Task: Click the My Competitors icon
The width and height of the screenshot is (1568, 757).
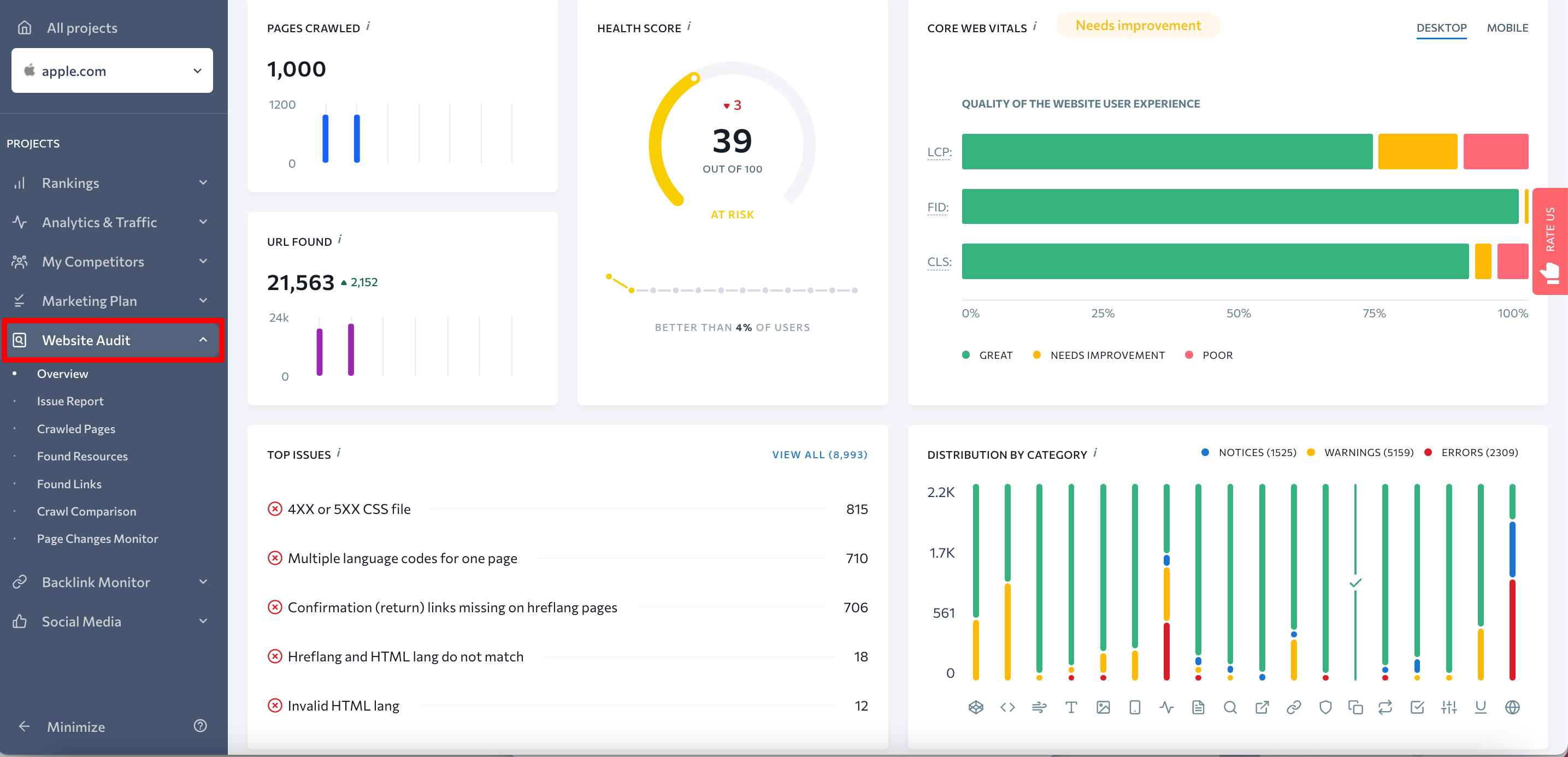Action: click(x=19, y=261)
